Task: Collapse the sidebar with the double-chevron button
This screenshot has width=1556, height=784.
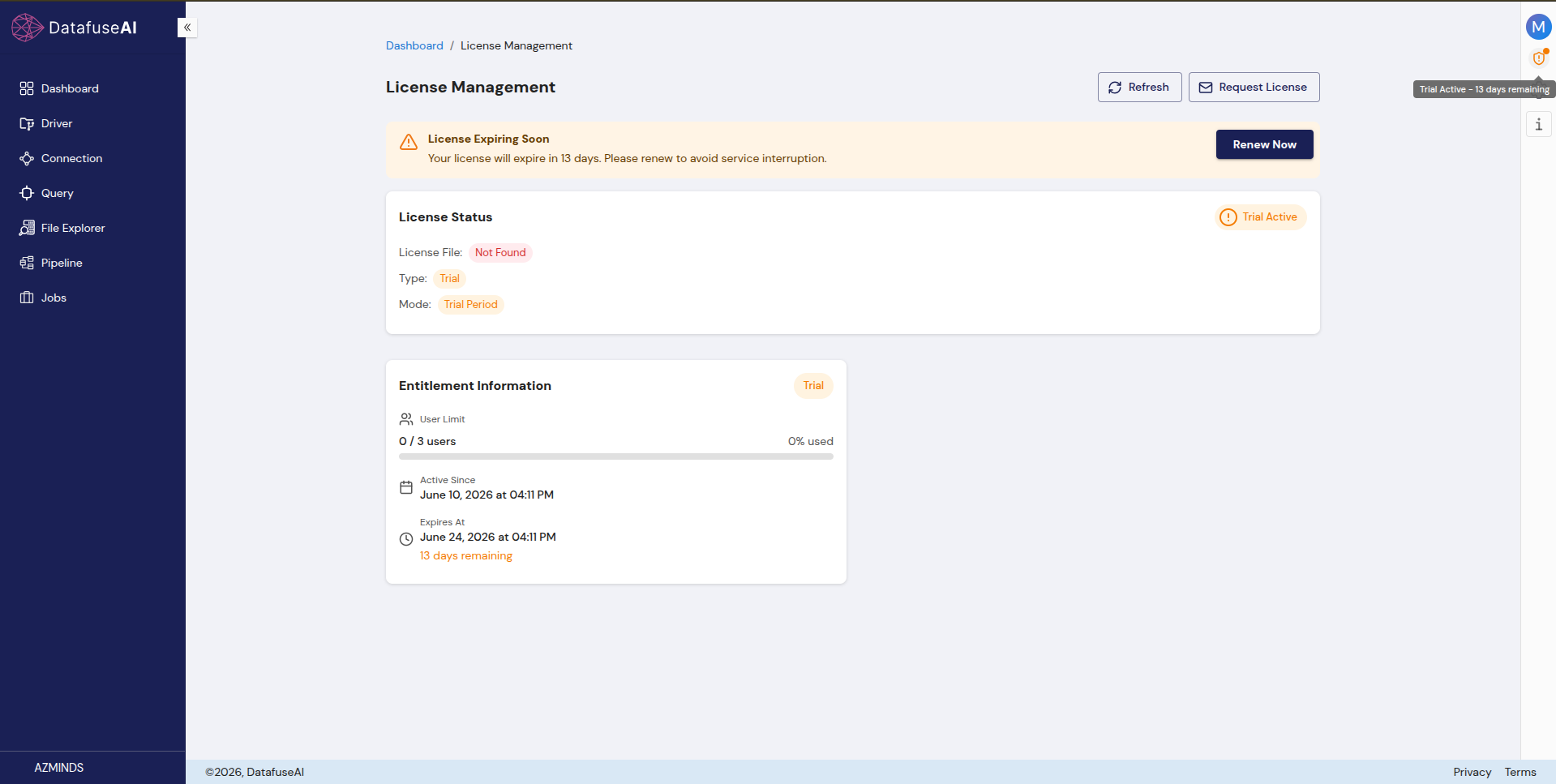Action: [x=187, y=28]
